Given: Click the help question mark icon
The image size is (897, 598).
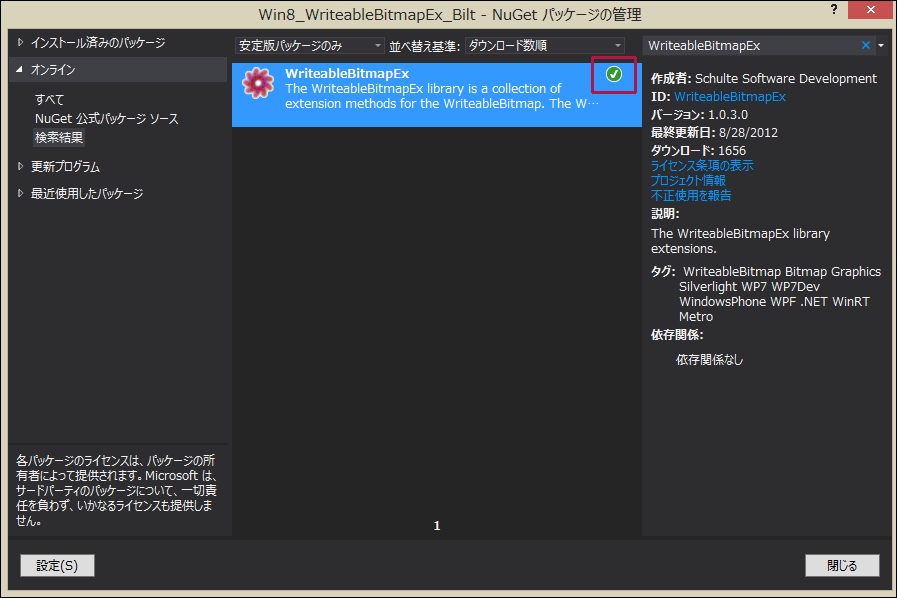Looking at the screenshot, I should tap(834, 10).
